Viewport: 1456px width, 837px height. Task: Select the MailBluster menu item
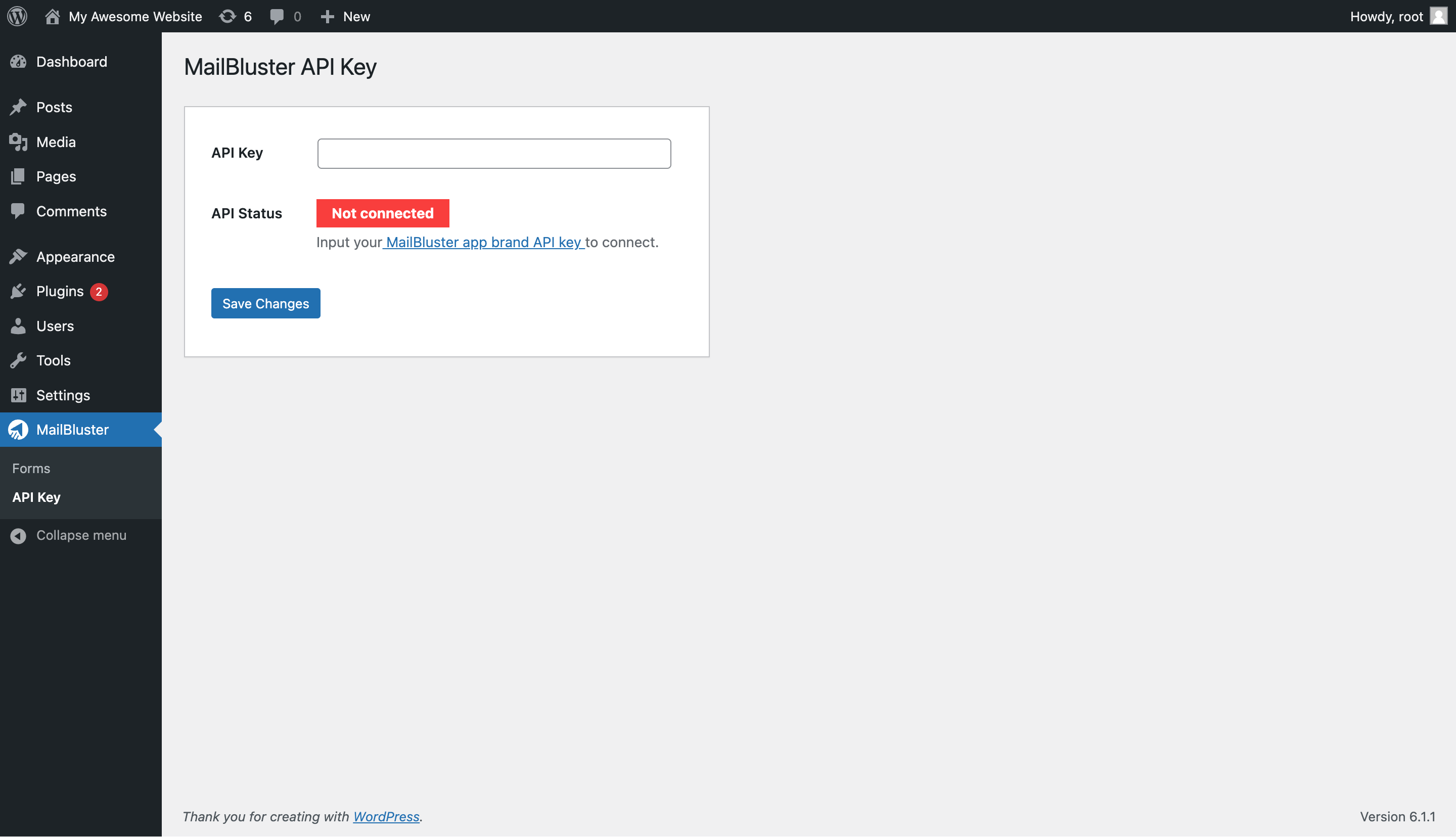[81, 430]
